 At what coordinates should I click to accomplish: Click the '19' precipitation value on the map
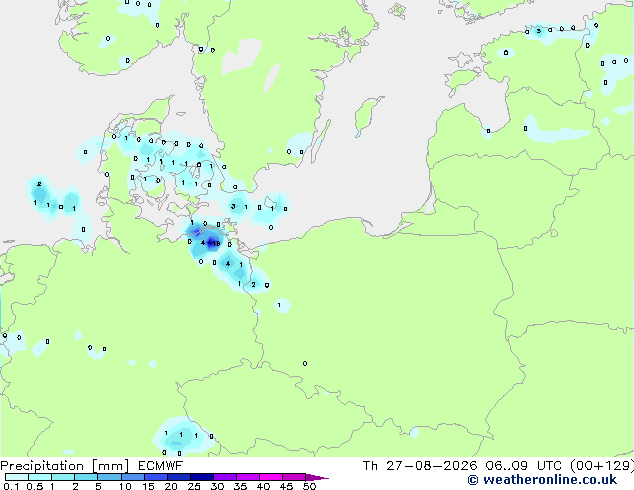point(216,243)
